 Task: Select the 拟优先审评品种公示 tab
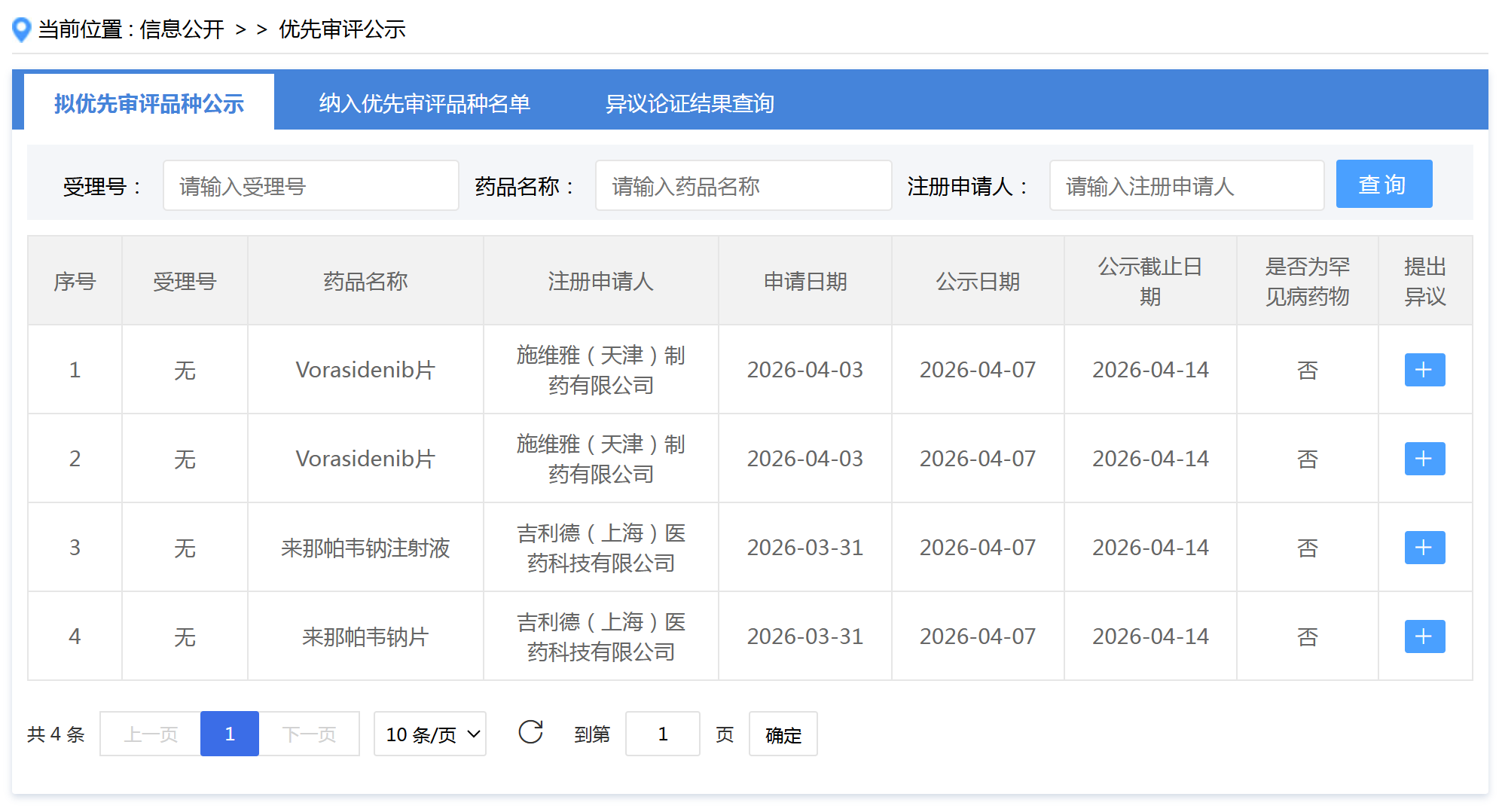(x=148, y=105)
